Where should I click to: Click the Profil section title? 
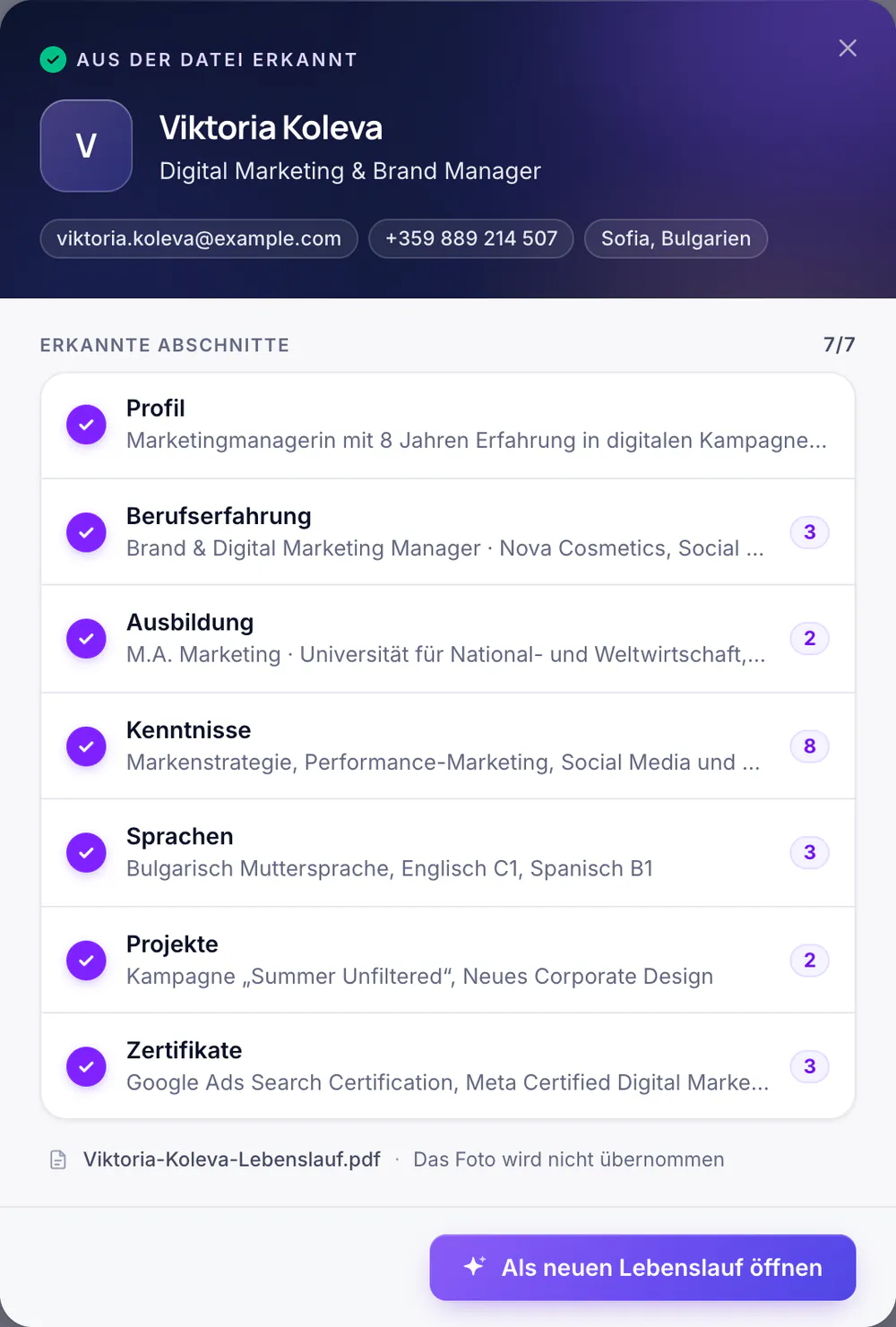click(x=156, y=409)
